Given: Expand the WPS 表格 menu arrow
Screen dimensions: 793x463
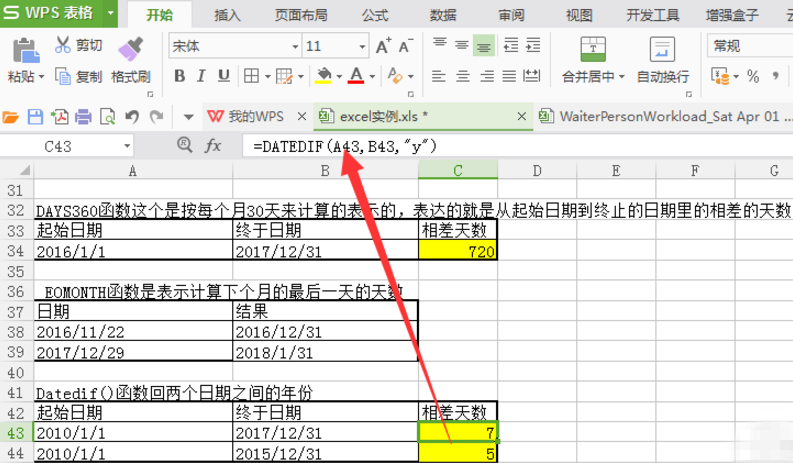Looking at the screenshot, I should [111, 13].
